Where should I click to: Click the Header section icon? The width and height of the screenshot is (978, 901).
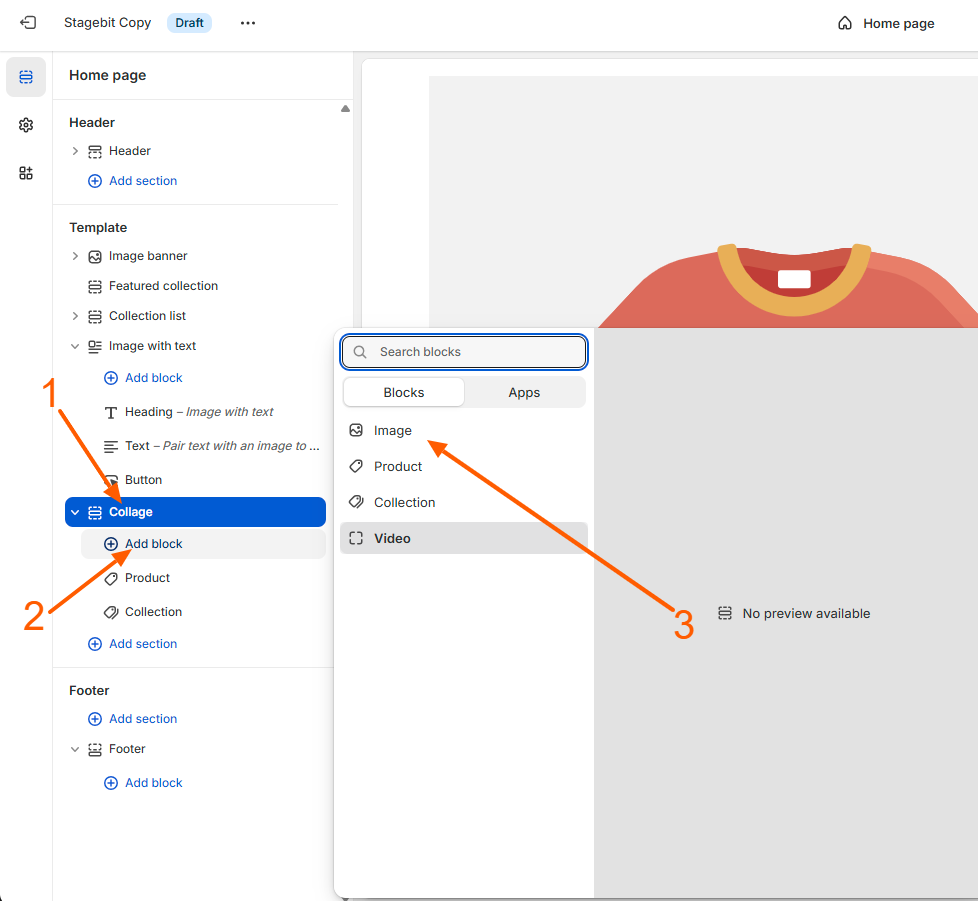(95, 152)
